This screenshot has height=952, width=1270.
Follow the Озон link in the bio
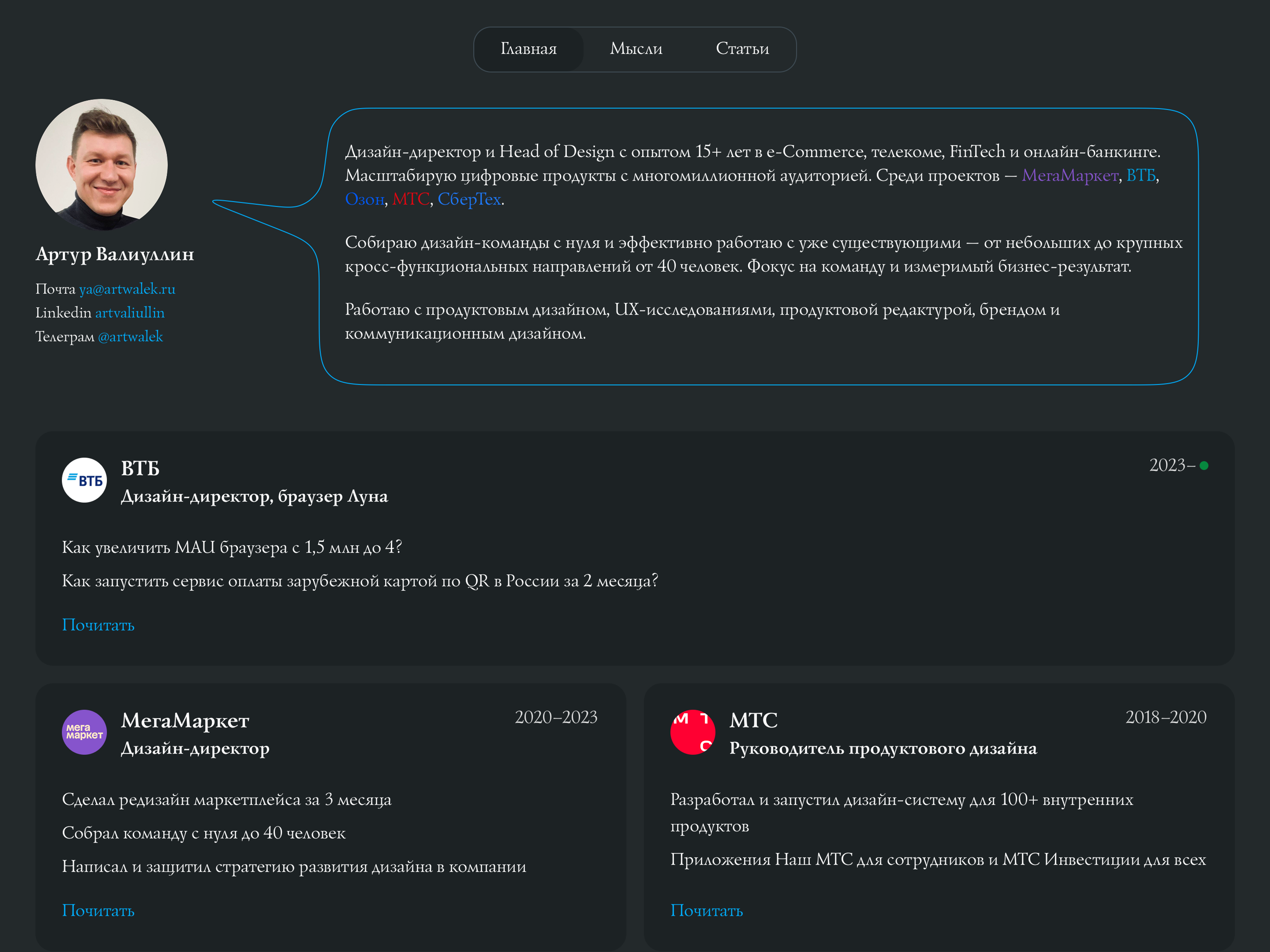coord(364,199)
